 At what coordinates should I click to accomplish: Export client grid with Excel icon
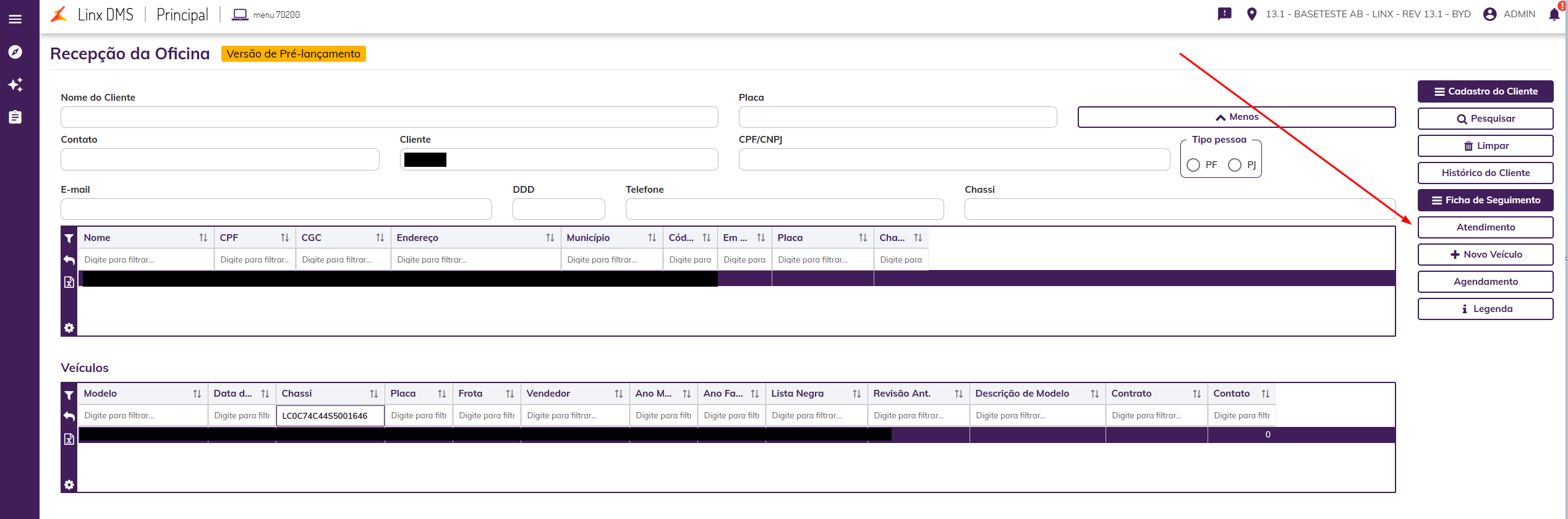tap(69, 282)
